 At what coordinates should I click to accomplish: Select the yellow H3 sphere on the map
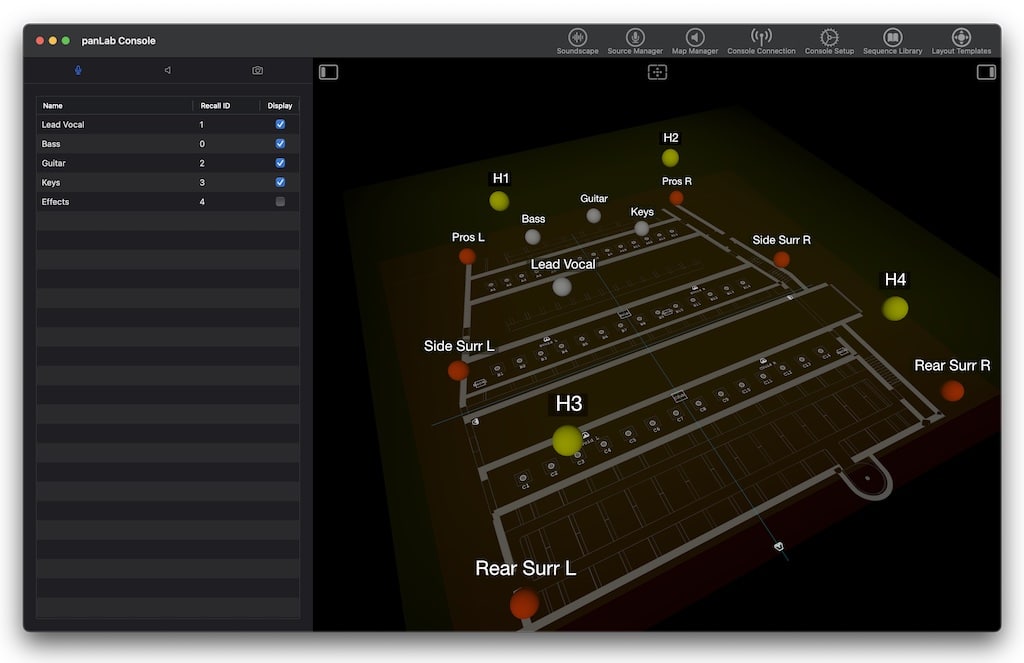coord(567,440)
